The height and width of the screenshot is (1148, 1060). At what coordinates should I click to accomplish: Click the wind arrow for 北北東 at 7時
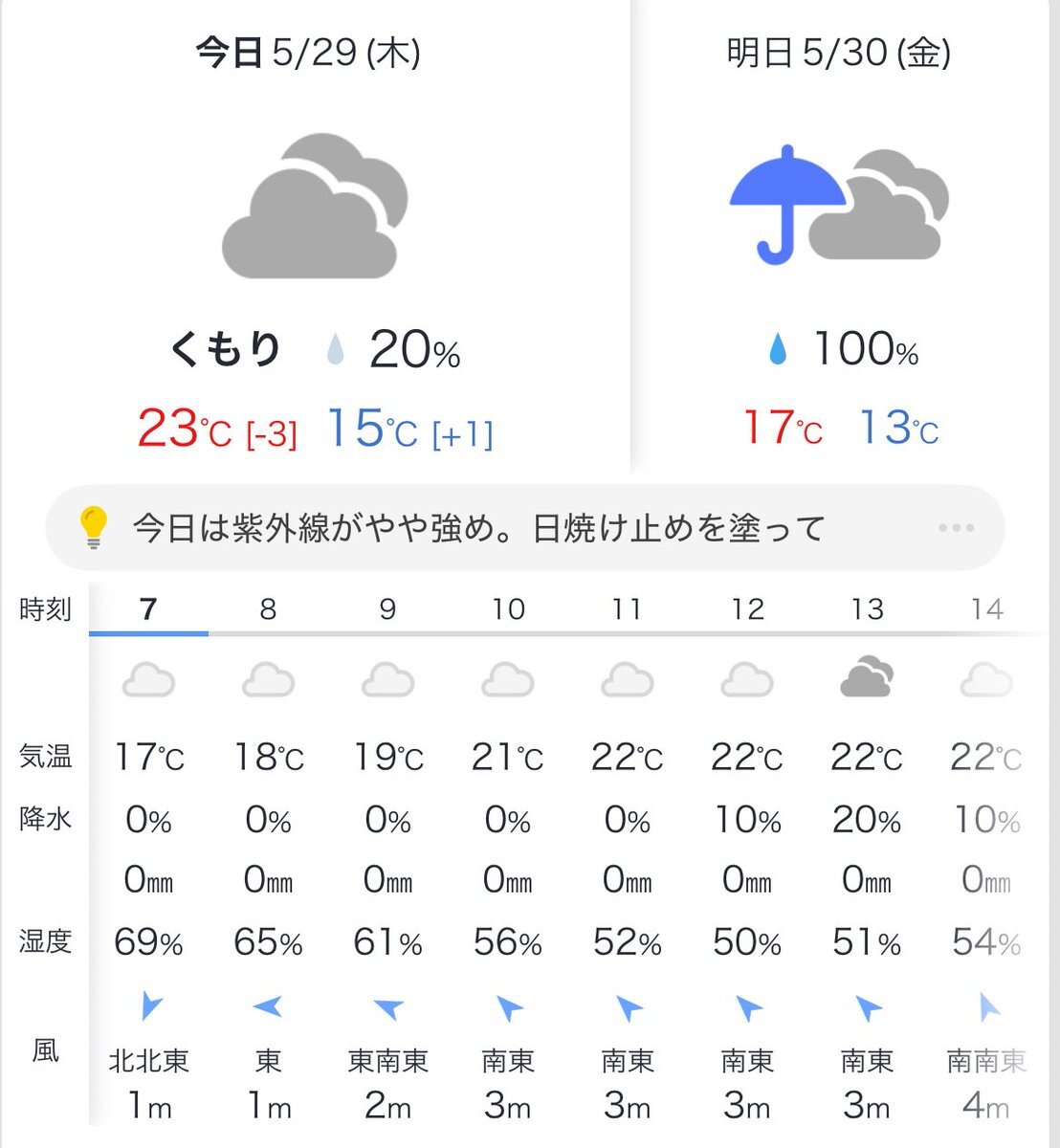tap(150, 1005)
